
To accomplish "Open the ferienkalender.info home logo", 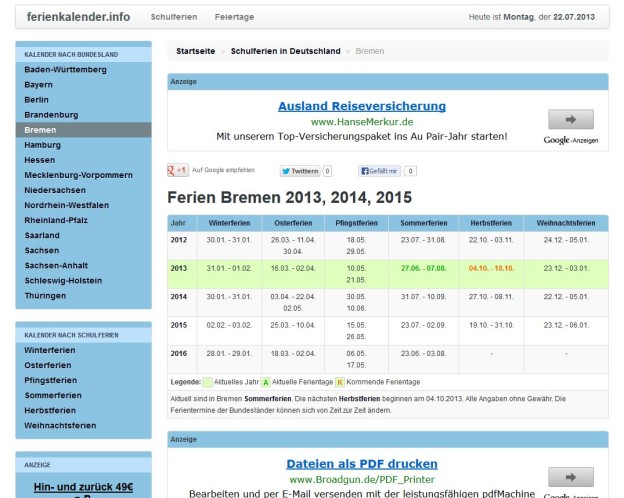I will [78, 17].
